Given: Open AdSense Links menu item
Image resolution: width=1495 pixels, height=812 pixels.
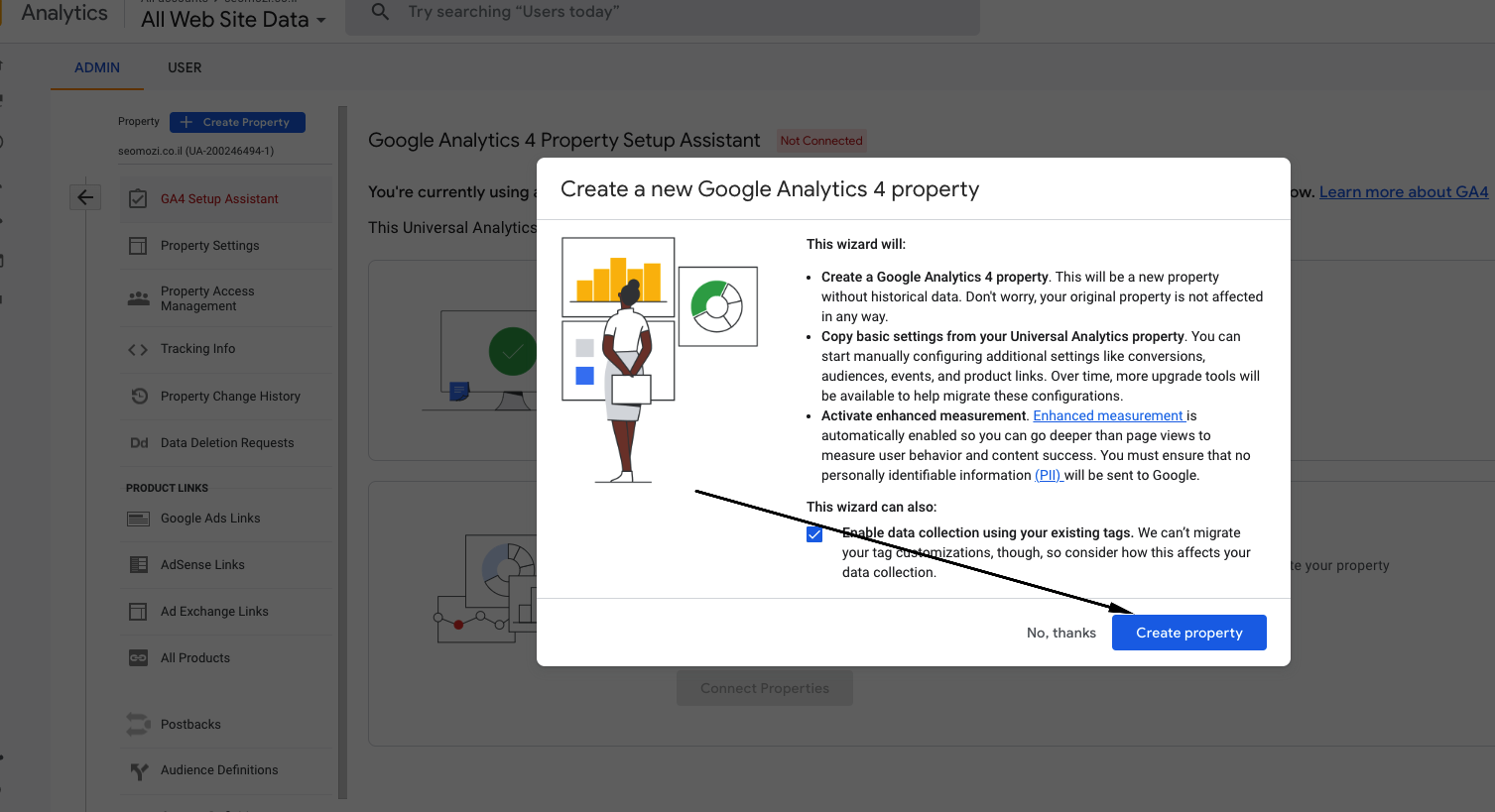Looking at the screenshot, I should point(226,565).
